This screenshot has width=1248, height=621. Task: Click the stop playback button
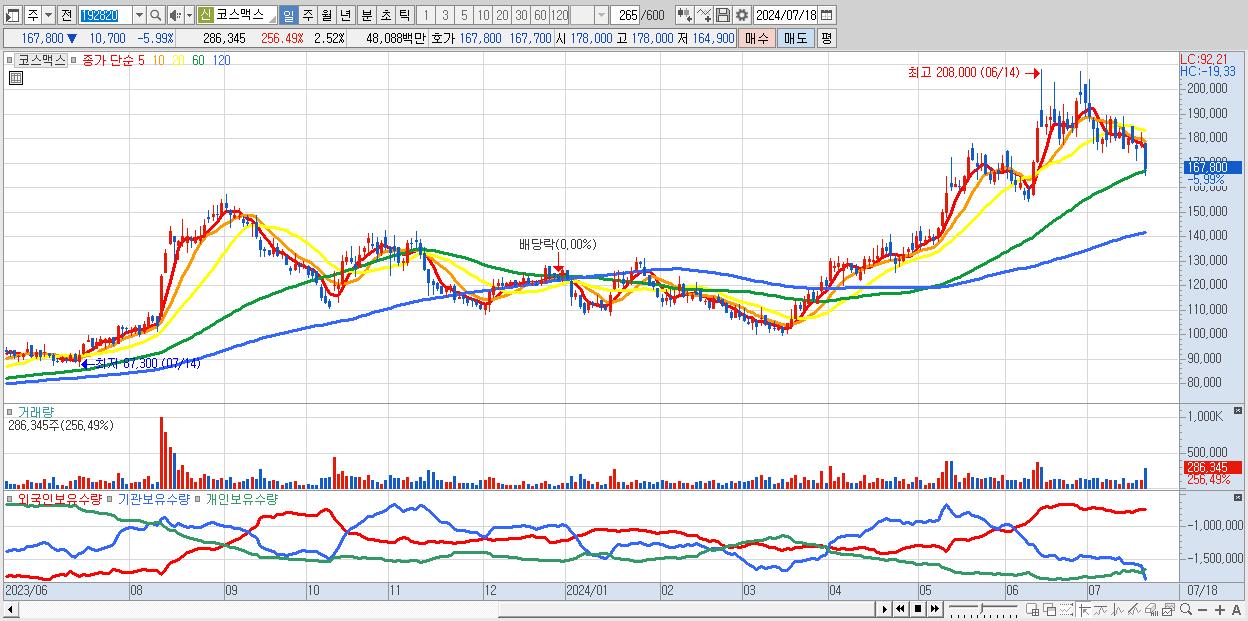coord(918,609)
